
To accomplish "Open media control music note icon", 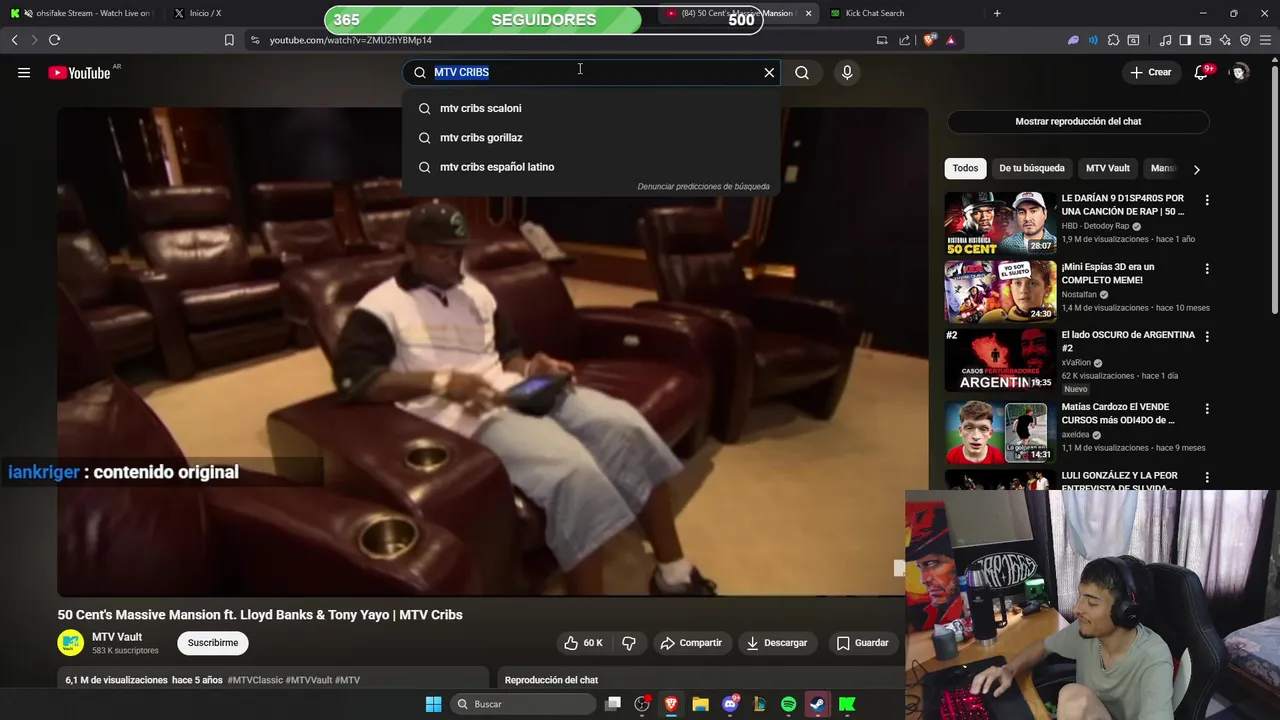I will click(1165, 40).
